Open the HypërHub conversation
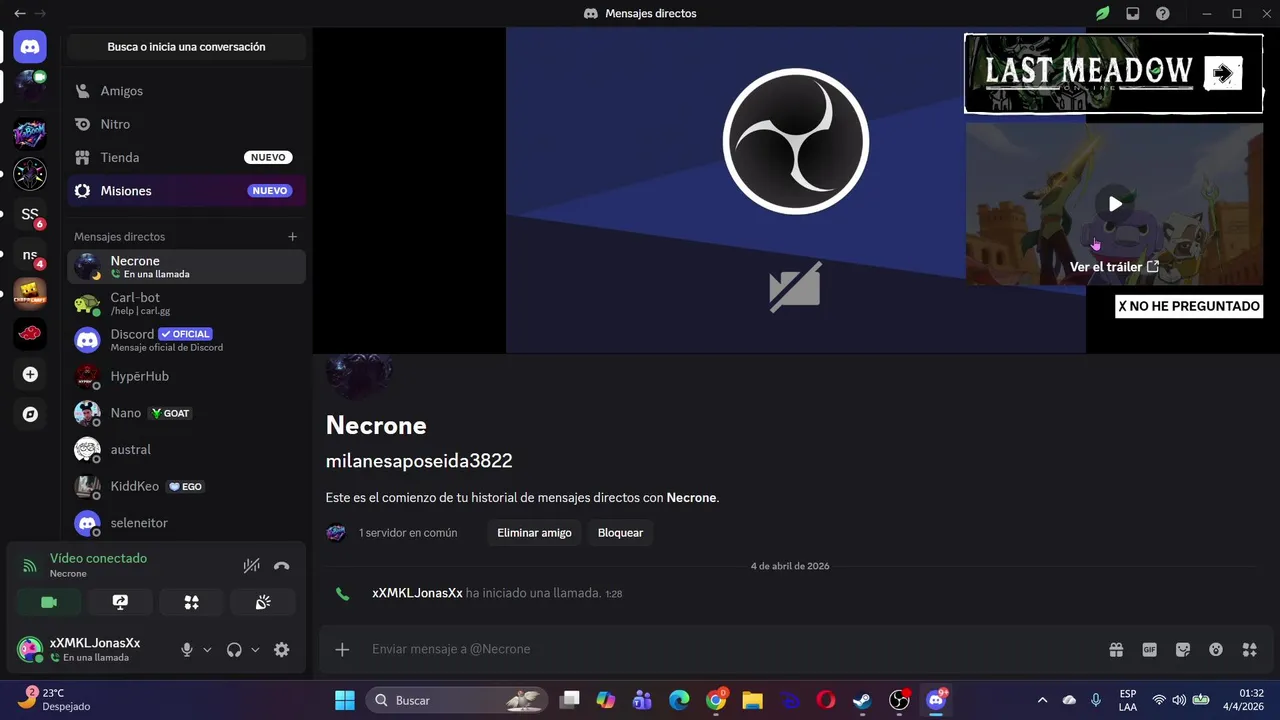Viewport: 1280px width, 720px height. [x=186, y=377]
